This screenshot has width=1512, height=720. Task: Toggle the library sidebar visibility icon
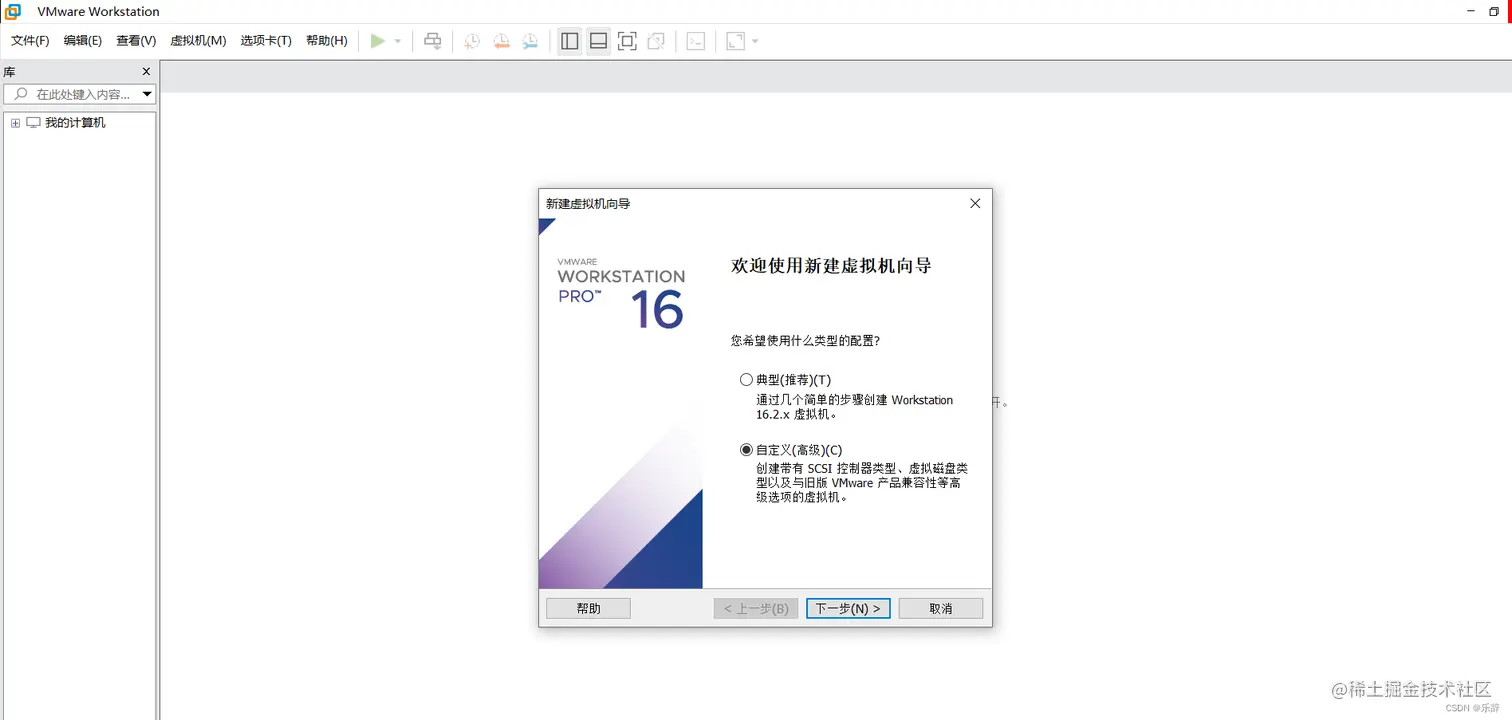(x=569, y=41)
